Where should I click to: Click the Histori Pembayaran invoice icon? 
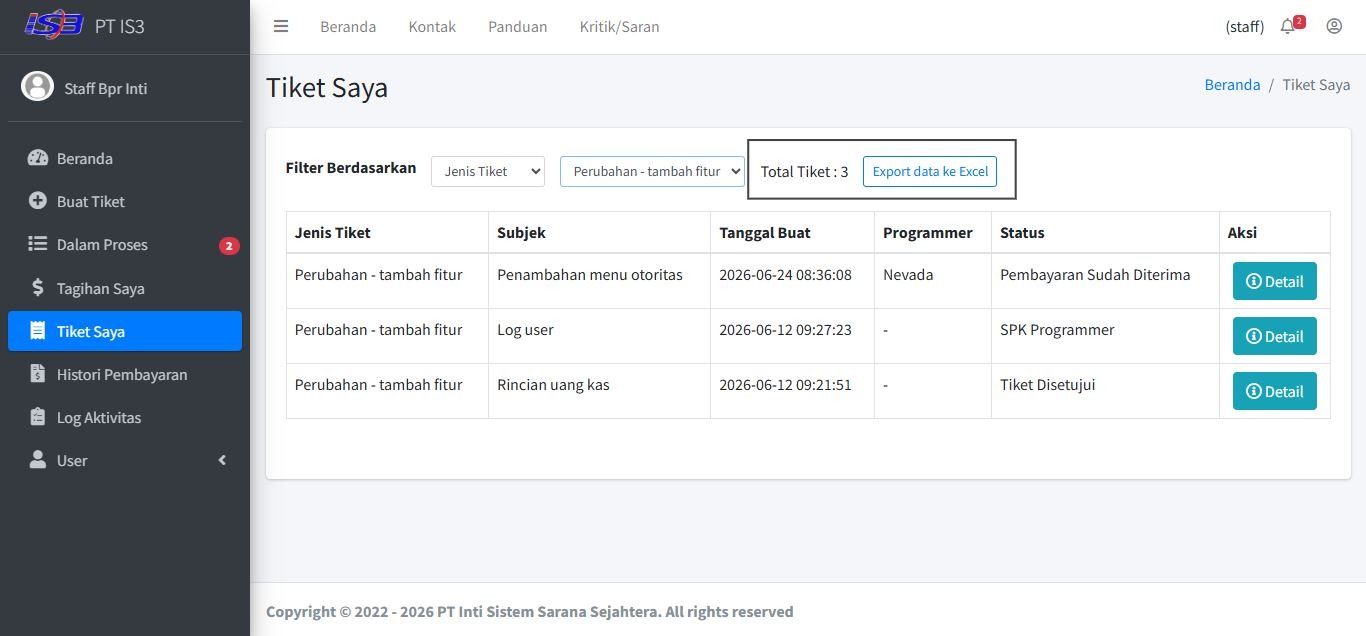point(38,374)
